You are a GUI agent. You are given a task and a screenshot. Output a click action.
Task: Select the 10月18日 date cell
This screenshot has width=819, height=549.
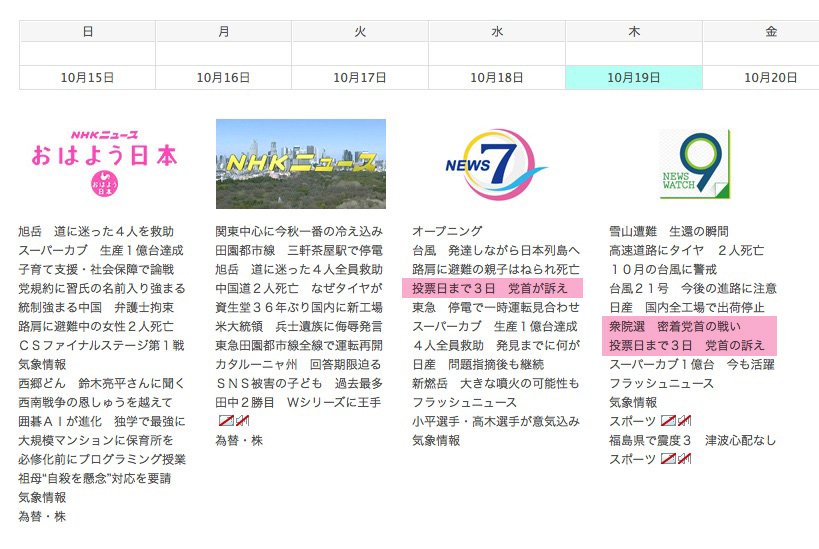point(497,78)
